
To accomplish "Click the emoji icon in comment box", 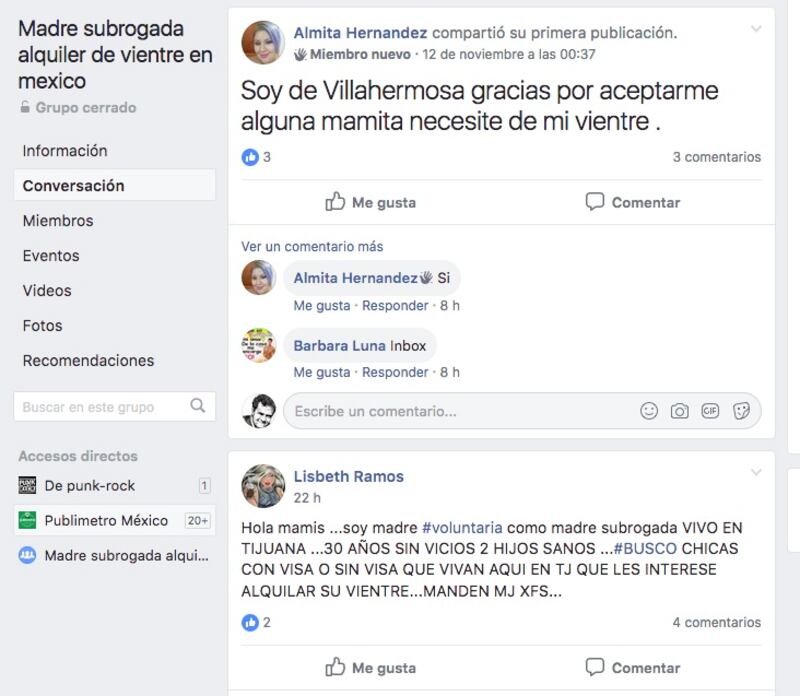I will point(648,411).
